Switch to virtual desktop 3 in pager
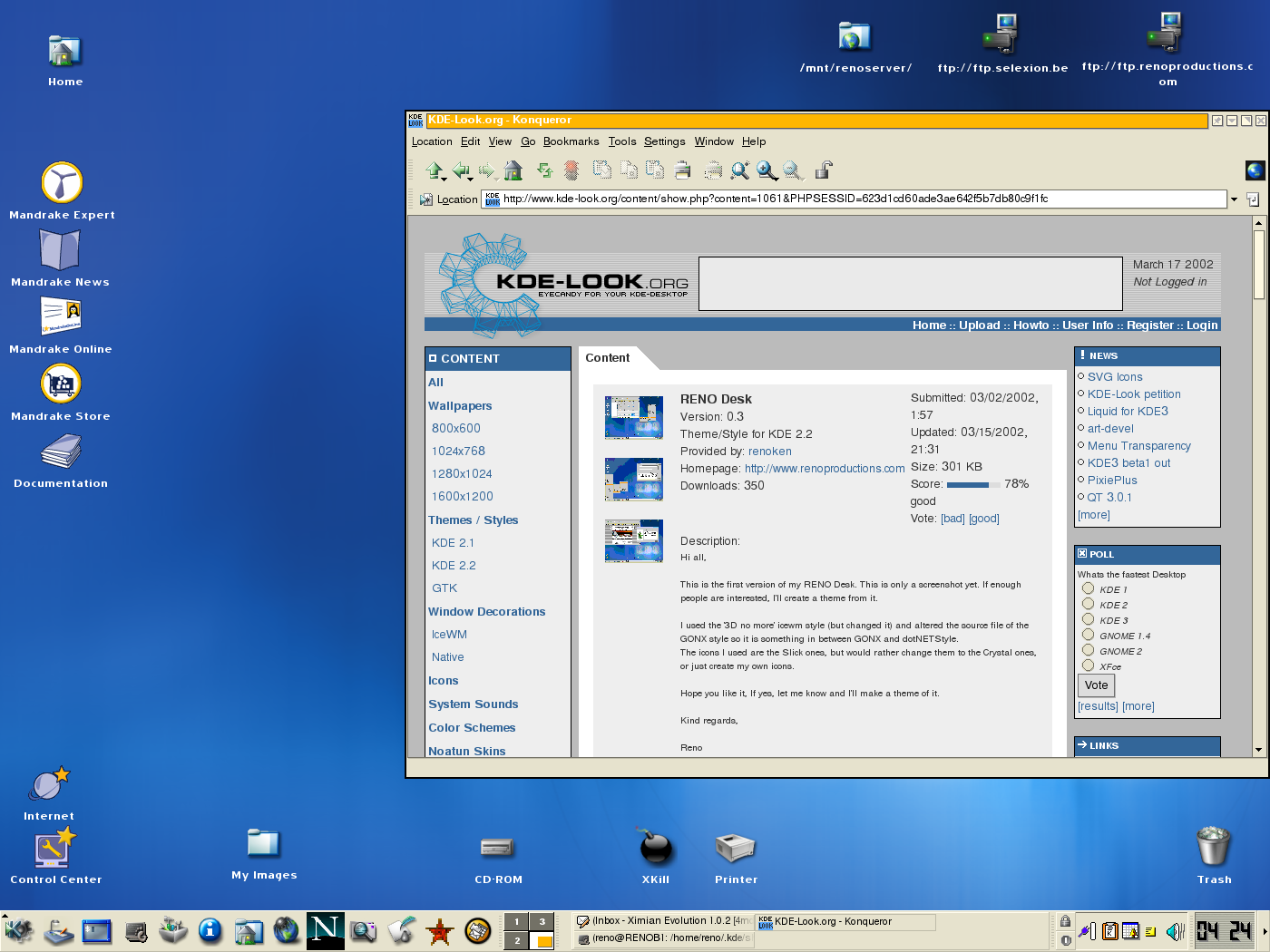The height and width of the screenshot is (952, 1270). (542, 921)
